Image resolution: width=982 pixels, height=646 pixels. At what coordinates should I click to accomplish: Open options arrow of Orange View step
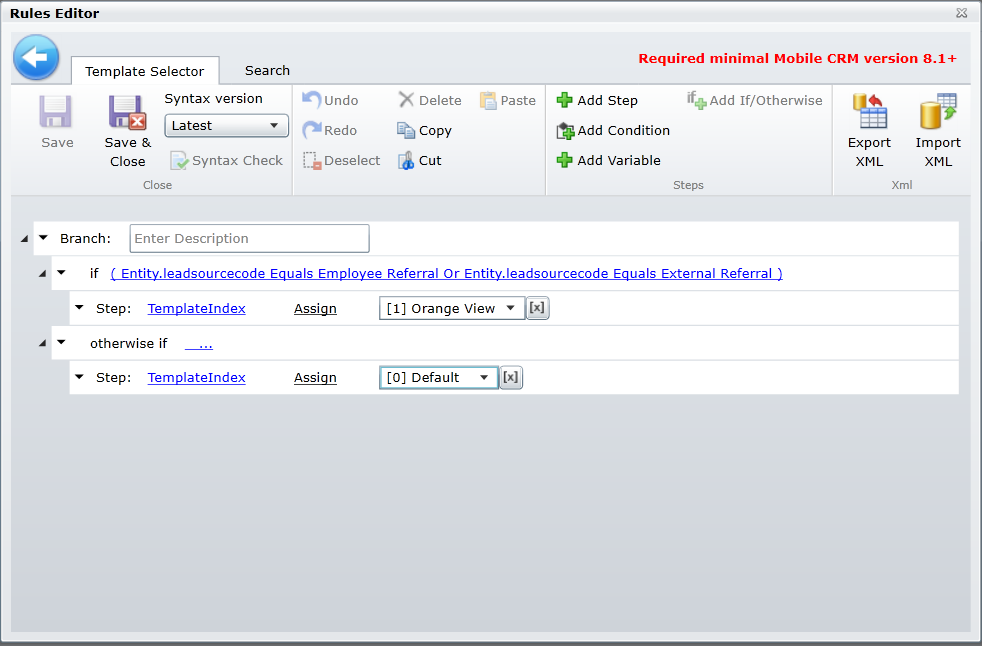point(79,308)
